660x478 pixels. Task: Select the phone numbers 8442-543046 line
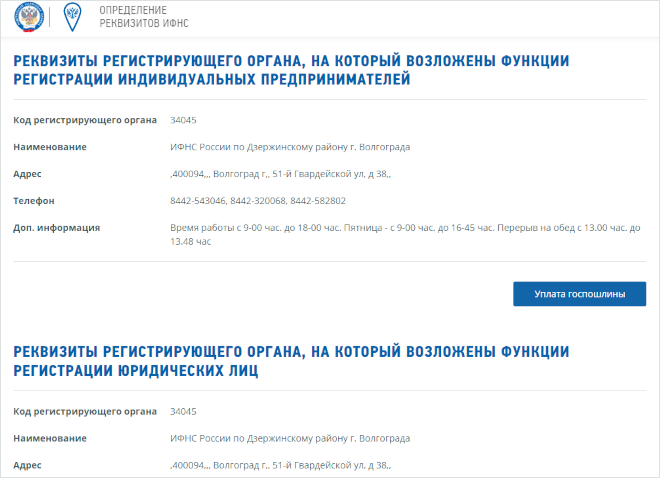pyautogui.click(x=258, y=201)
